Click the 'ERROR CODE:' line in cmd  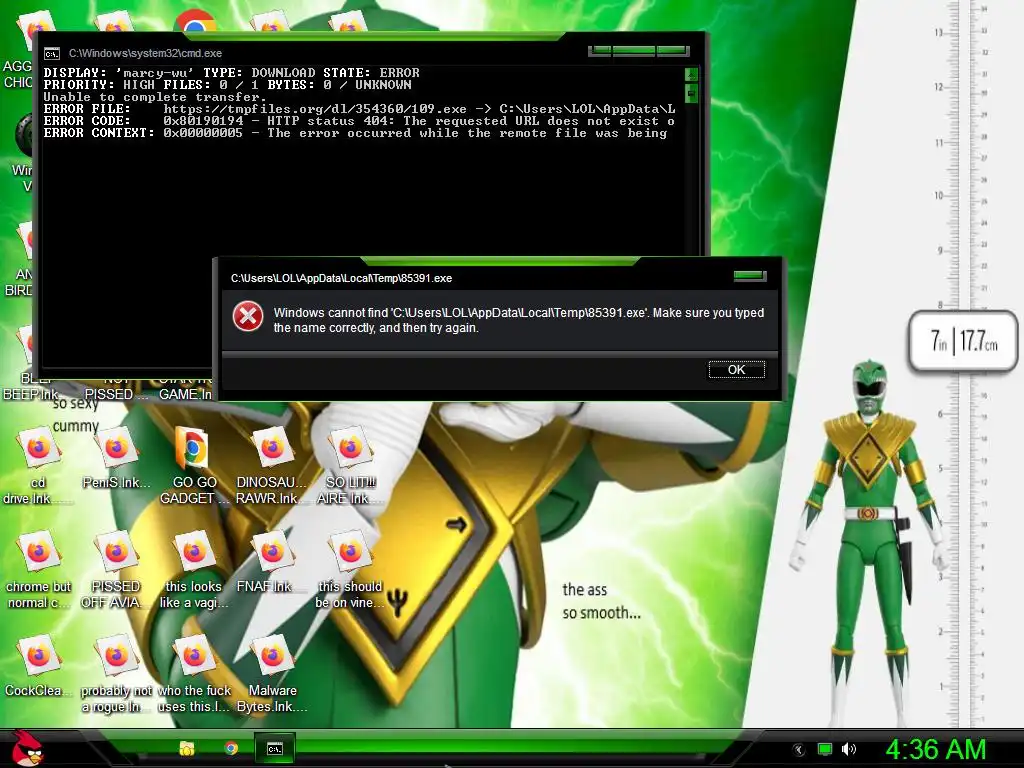(359, 121)
